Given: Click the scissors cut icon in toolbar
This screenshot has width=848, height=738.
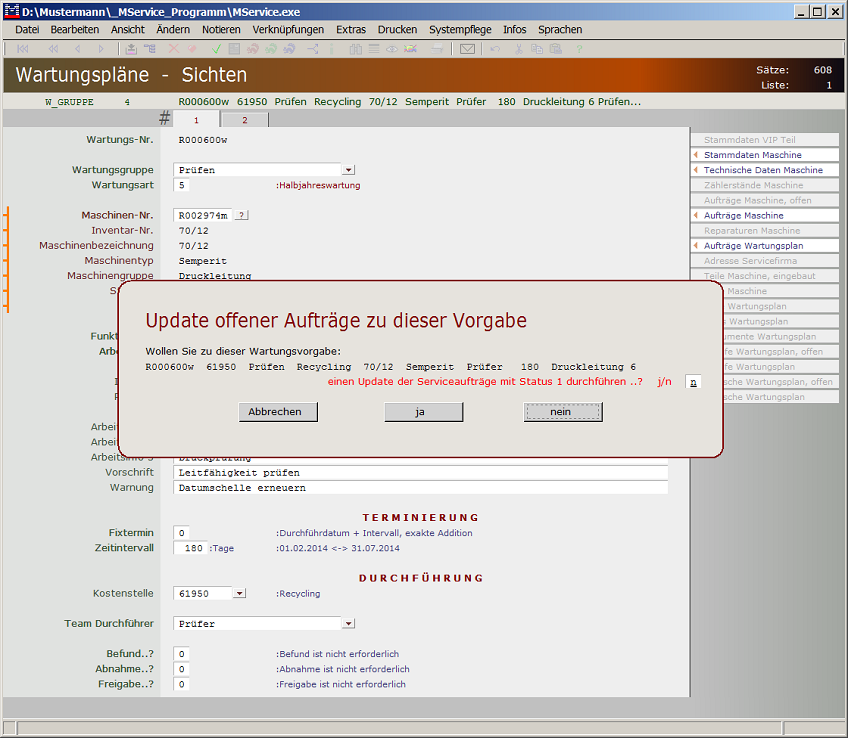Looking at the screenshot, I should click(519, 49).
